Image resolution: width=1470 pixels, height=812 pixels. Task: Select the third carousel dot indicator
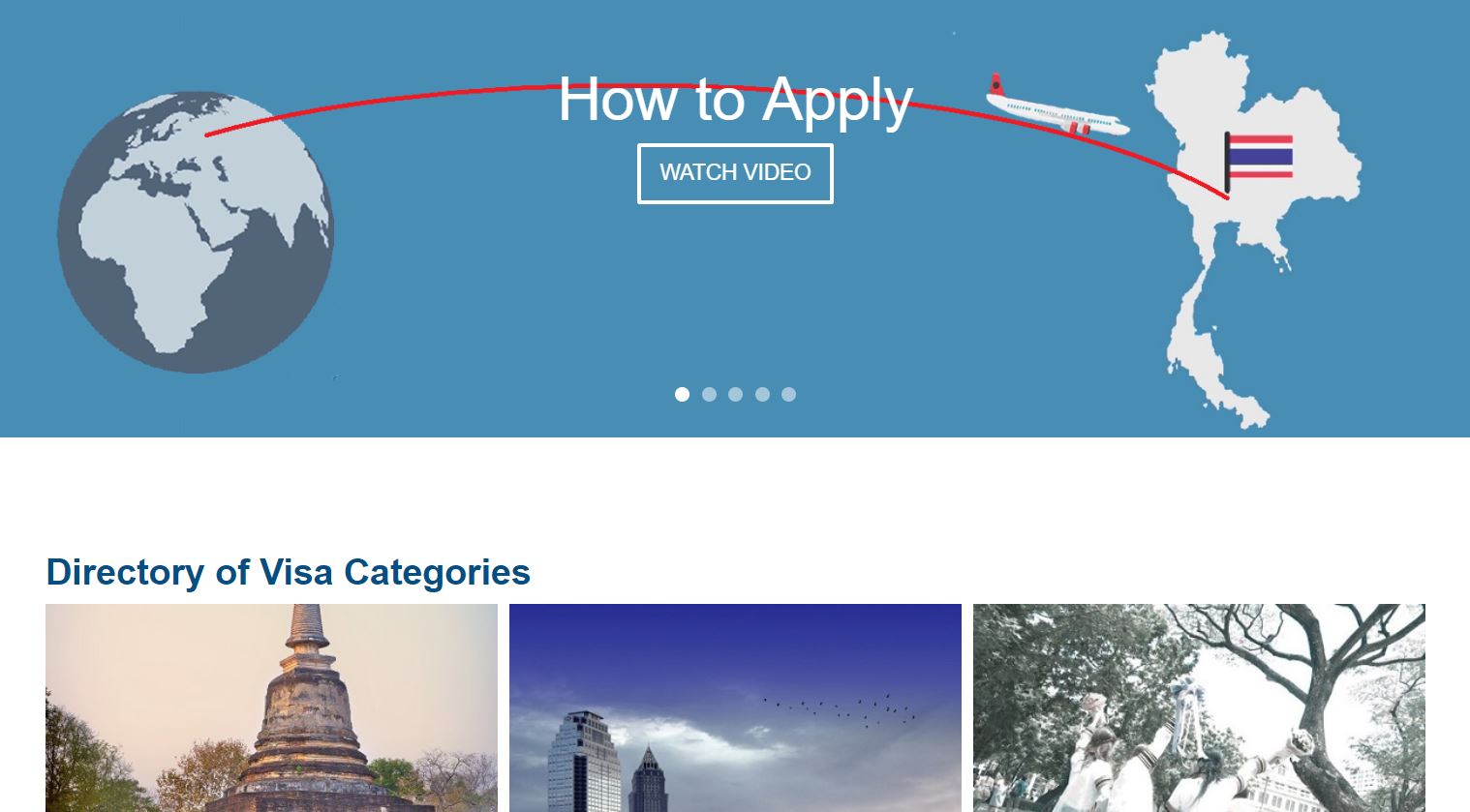coord(735,394)
